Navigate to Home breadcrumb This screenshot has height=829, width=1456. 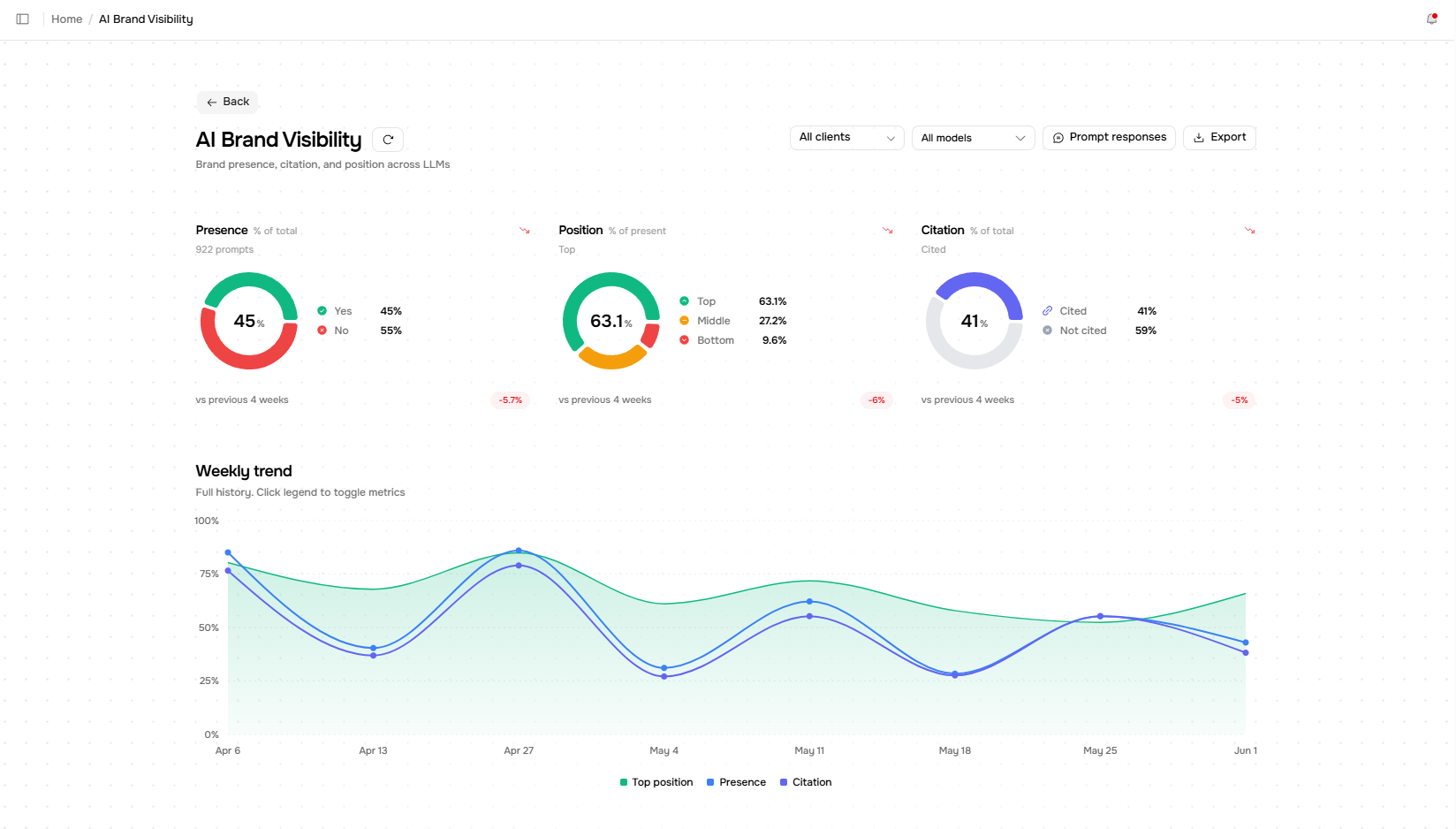[x=66, y=19]
